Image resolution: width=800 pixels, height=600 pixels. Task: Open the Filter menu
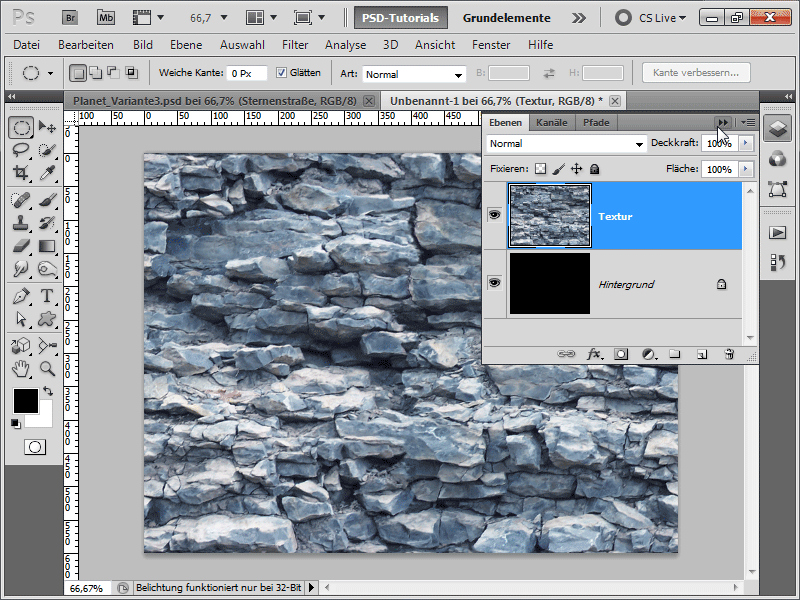[295, 45]
